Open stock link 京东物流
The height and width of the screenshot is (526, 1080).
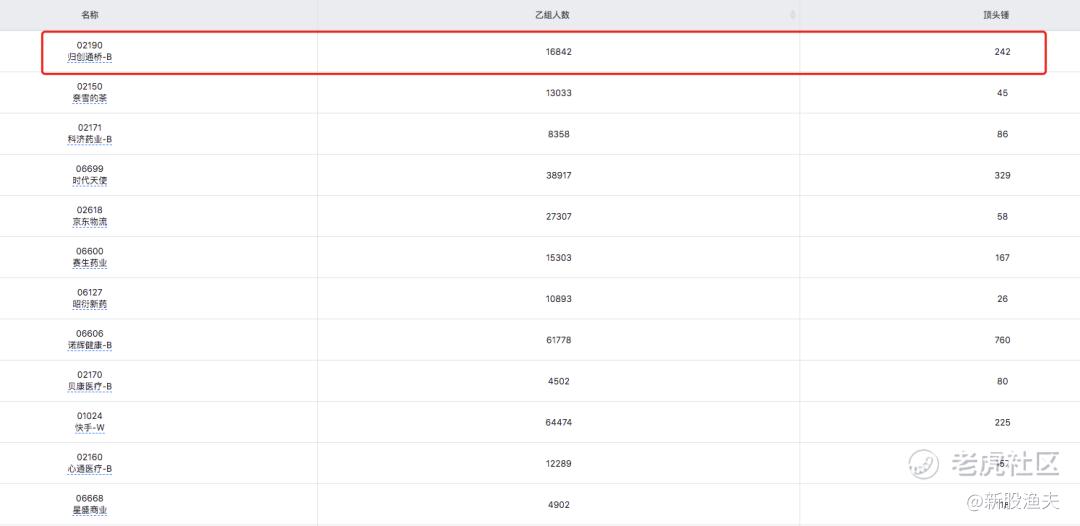click(89, 222)
